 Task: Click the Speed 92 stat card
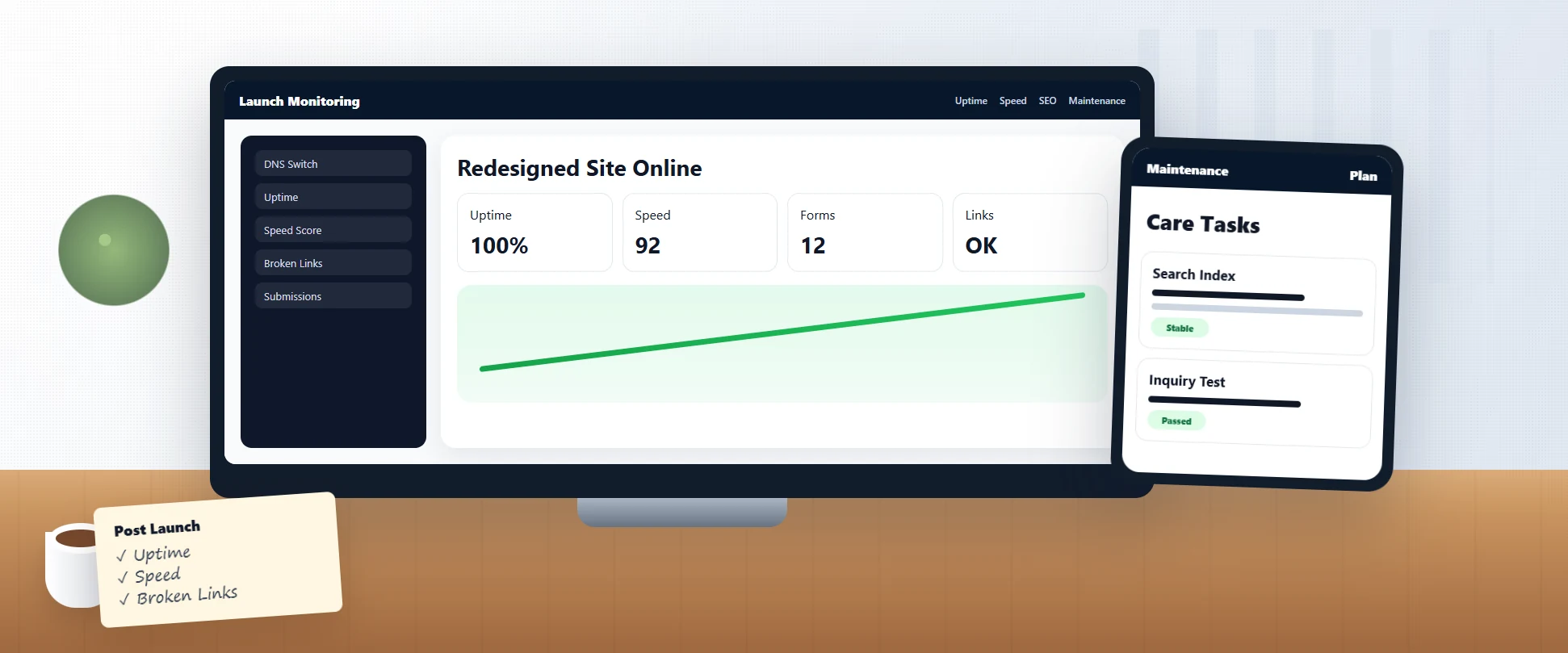(x=699, y=232)
